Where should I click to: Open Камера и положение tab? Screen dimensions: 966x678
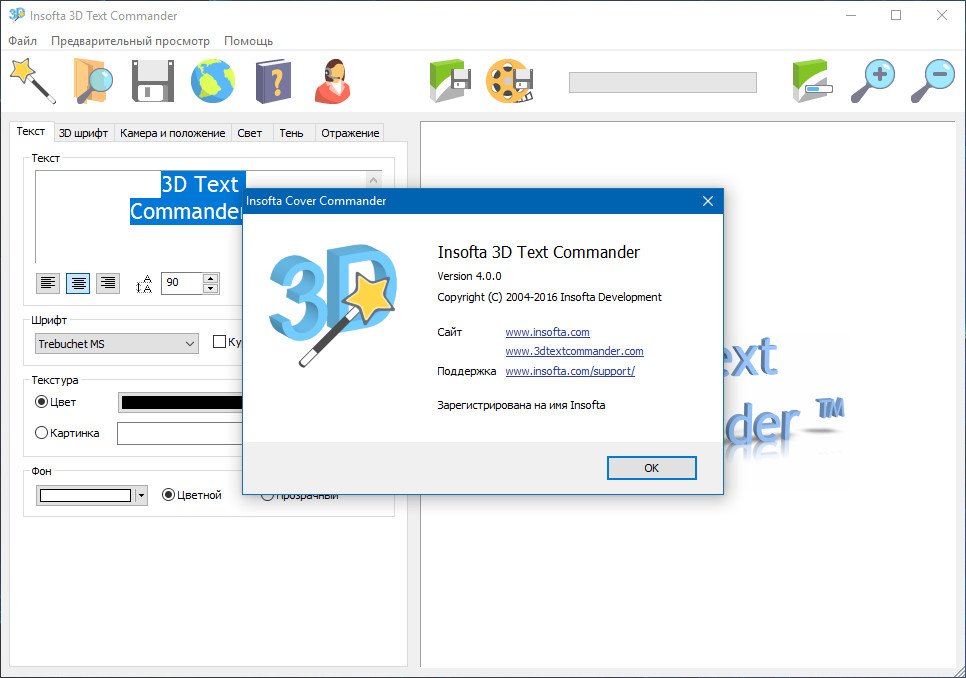click(172, 133)
